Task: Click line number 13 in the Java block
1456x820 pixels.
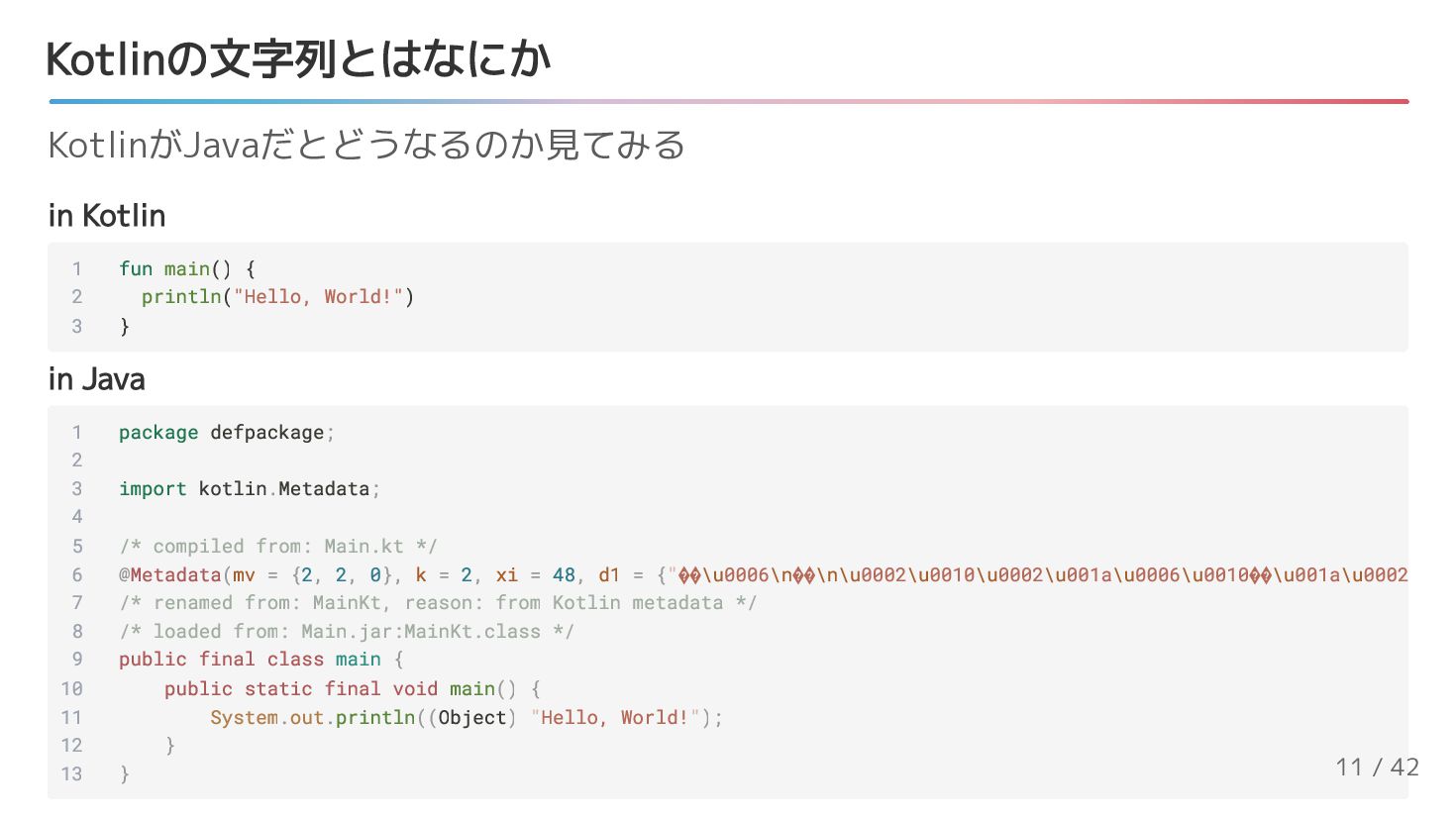Action: (71, 774)
